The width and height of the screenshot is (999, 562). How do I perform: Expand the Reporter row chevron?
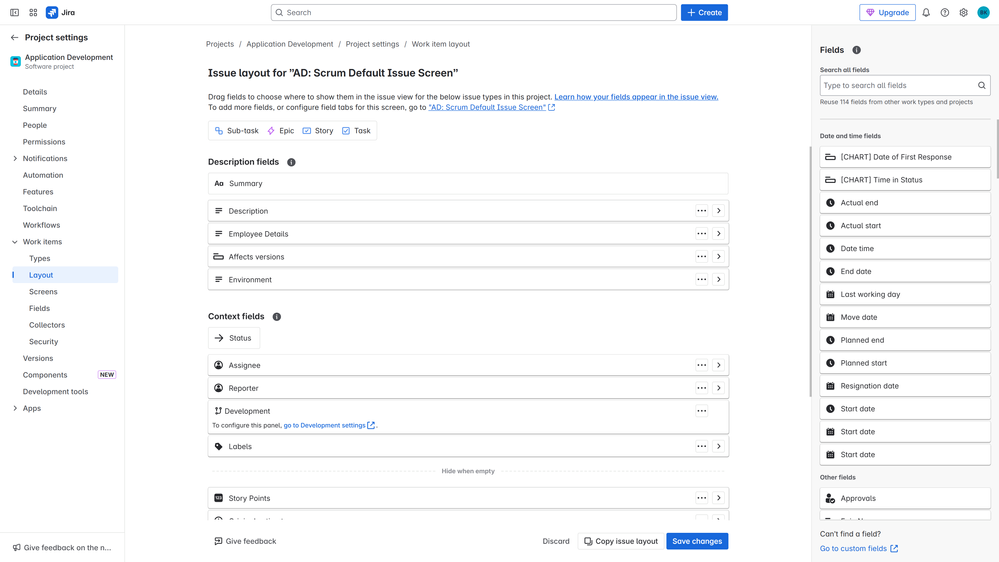tap(719, 388)
